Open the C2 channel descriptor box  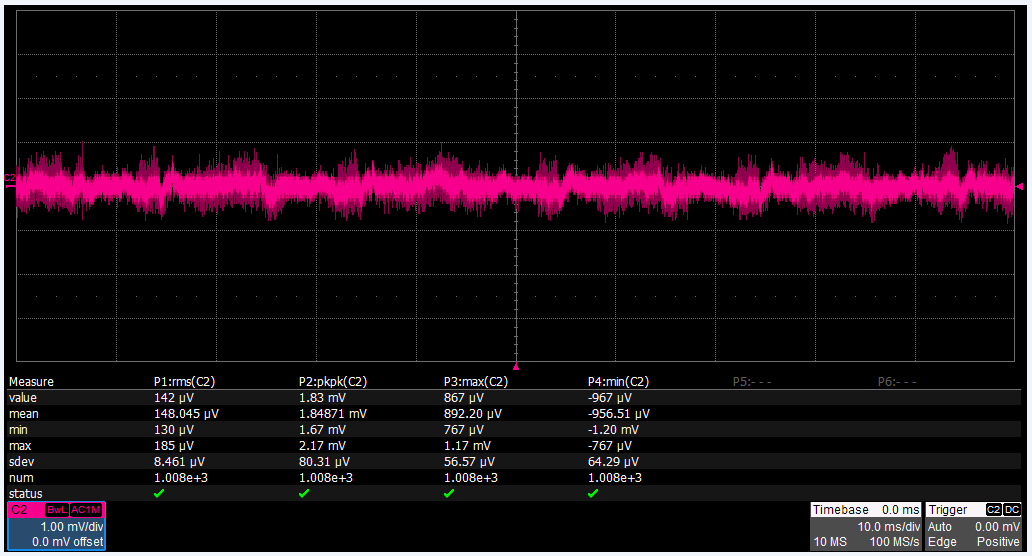[56, 526]
